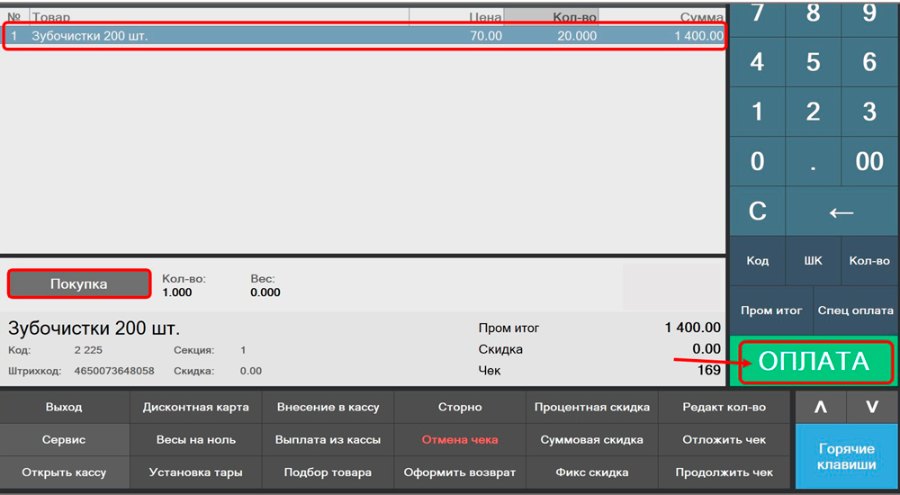Tap digit 9 on the keypad

pos(870,18)
